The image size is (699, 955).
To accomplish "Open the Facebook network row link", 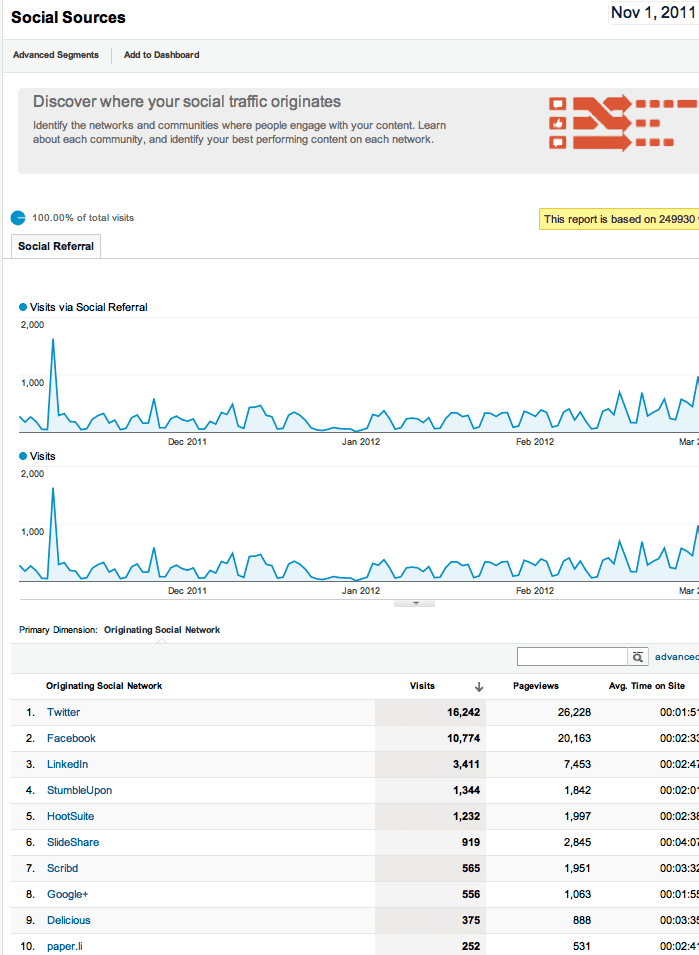I will pyautogui.click(x=71, y=738).
